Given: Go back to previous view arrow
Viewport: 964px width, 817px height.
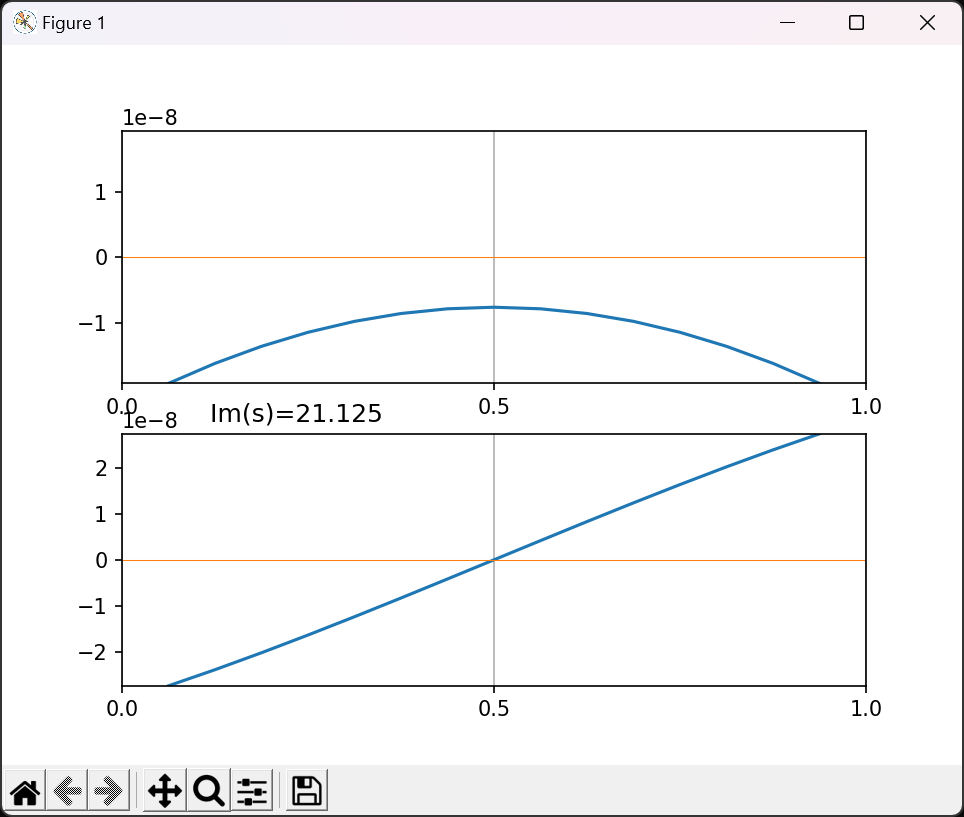Looking at the screenshot, I should 67,791.
